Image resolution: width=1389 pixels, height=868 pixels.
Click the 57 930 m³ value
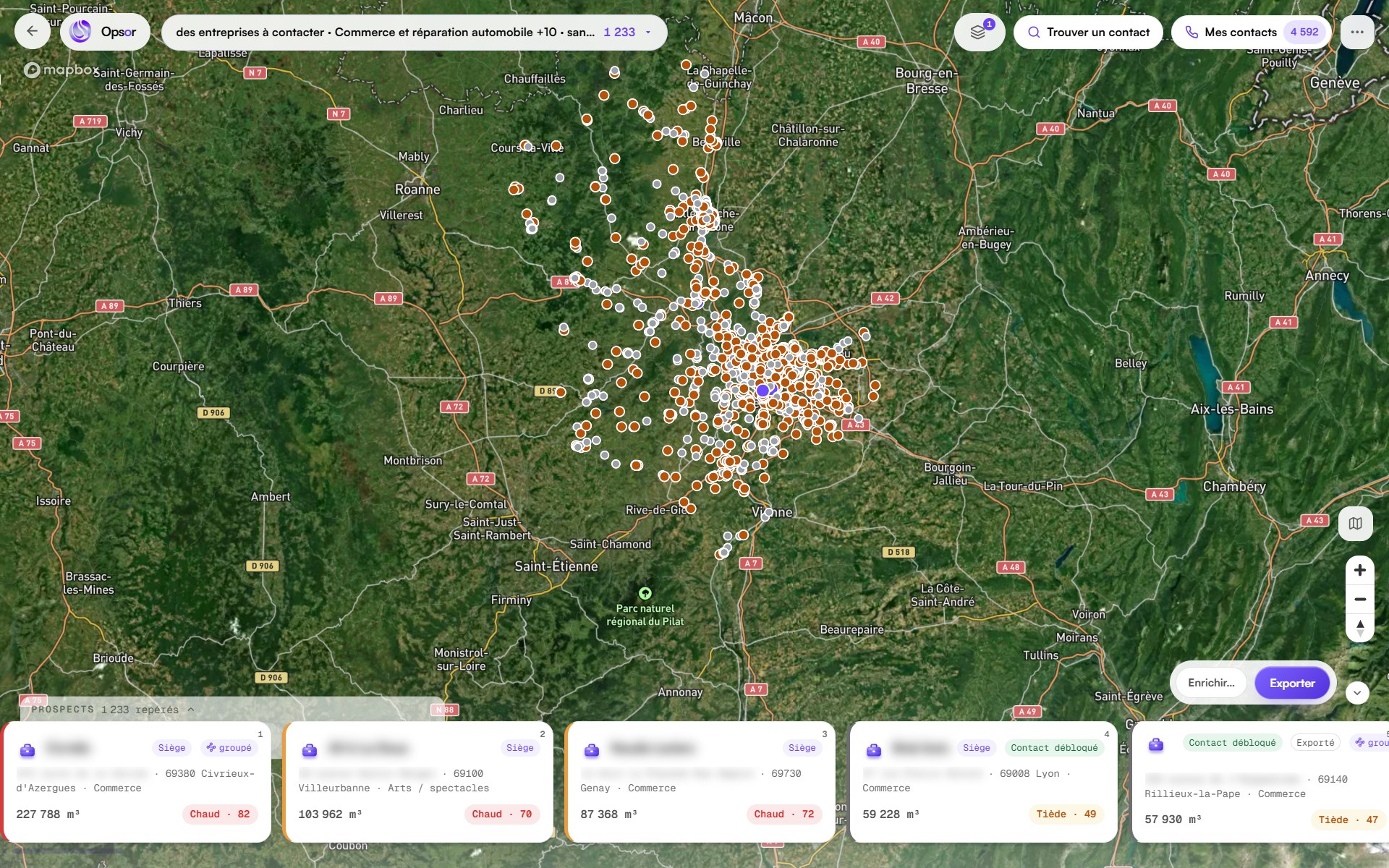(x=1173, y=820)
